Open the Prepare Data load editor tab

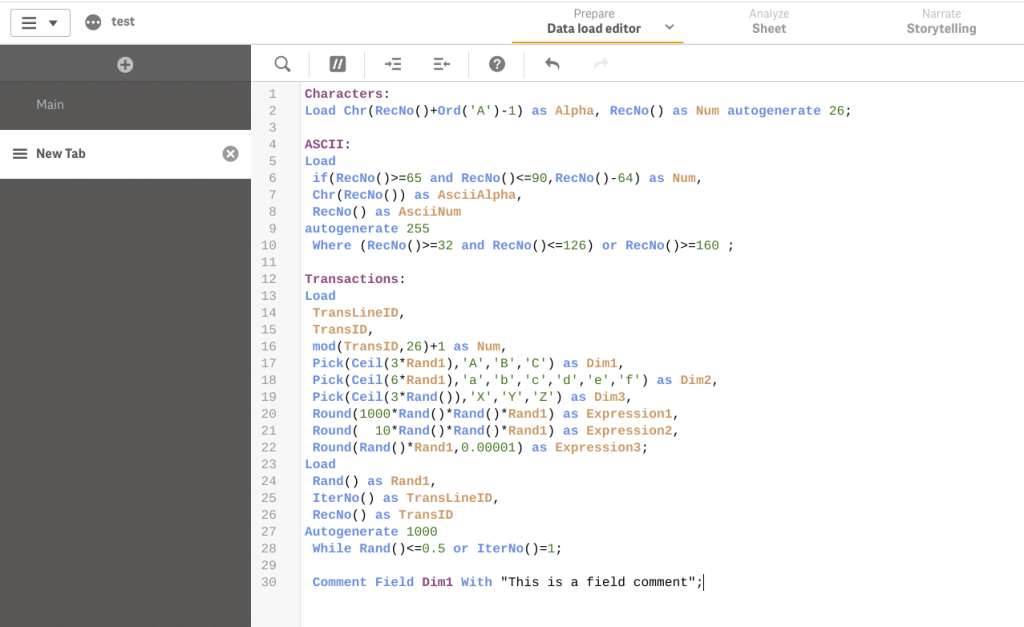pos(593,22)
